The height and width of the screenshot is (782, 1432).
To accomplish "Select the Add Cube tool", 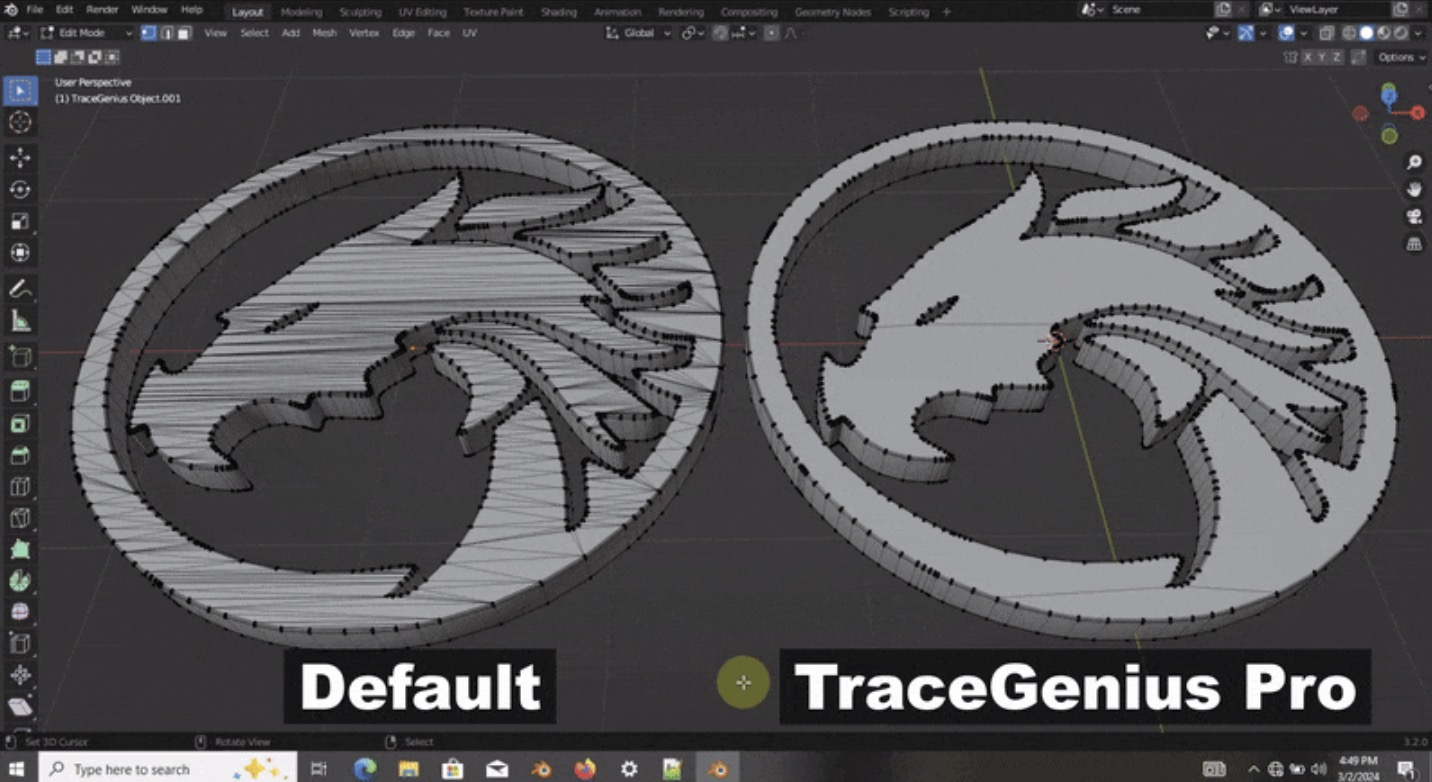I will 19,357.
